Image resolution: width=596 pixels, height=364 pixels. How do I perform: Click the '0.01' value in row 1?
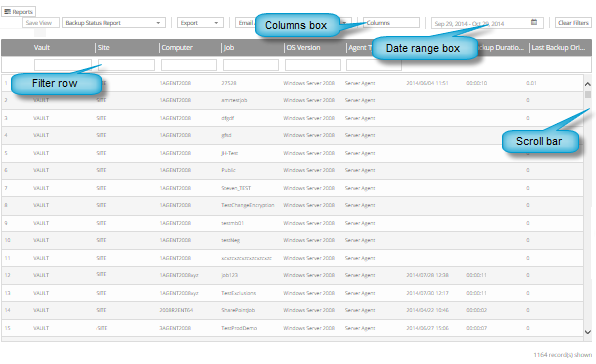(x=531, y=83)
